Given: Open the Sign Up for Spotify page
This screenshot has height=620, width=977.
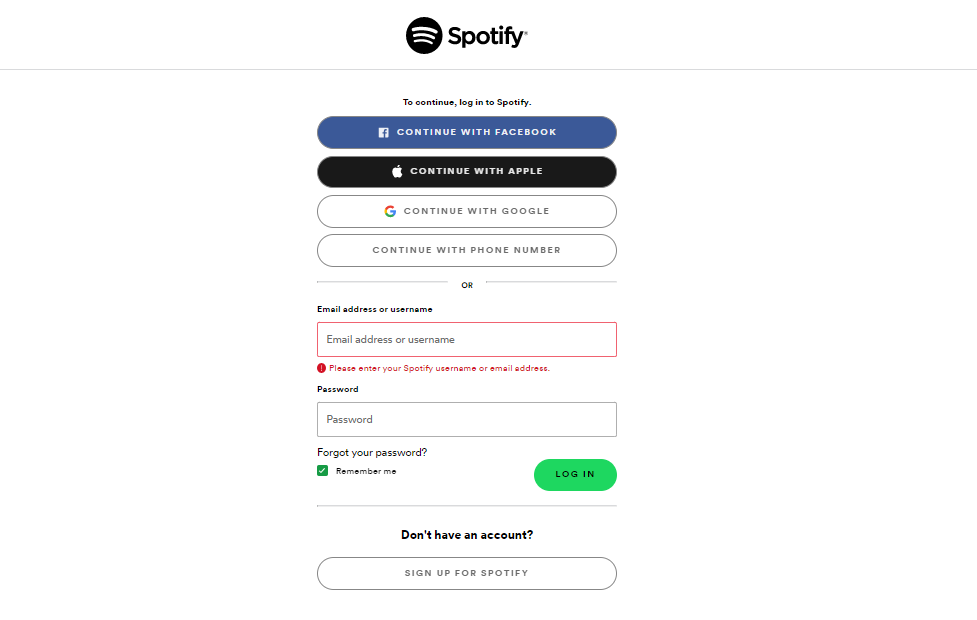Looking at the screenshot, I should coord(466,573).
